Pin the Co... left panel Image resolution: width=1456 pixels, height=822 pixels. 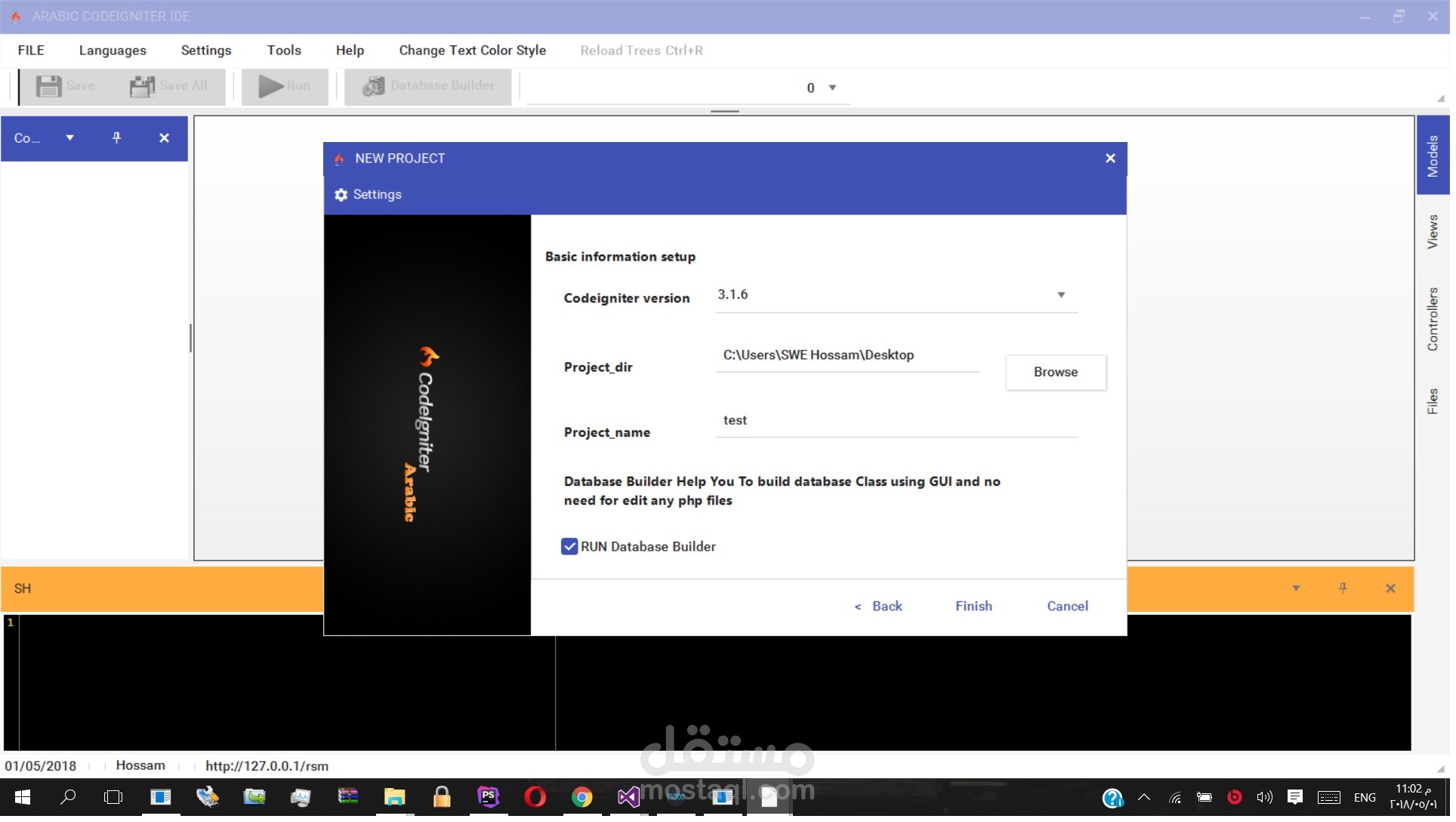(x=116, y=138)
